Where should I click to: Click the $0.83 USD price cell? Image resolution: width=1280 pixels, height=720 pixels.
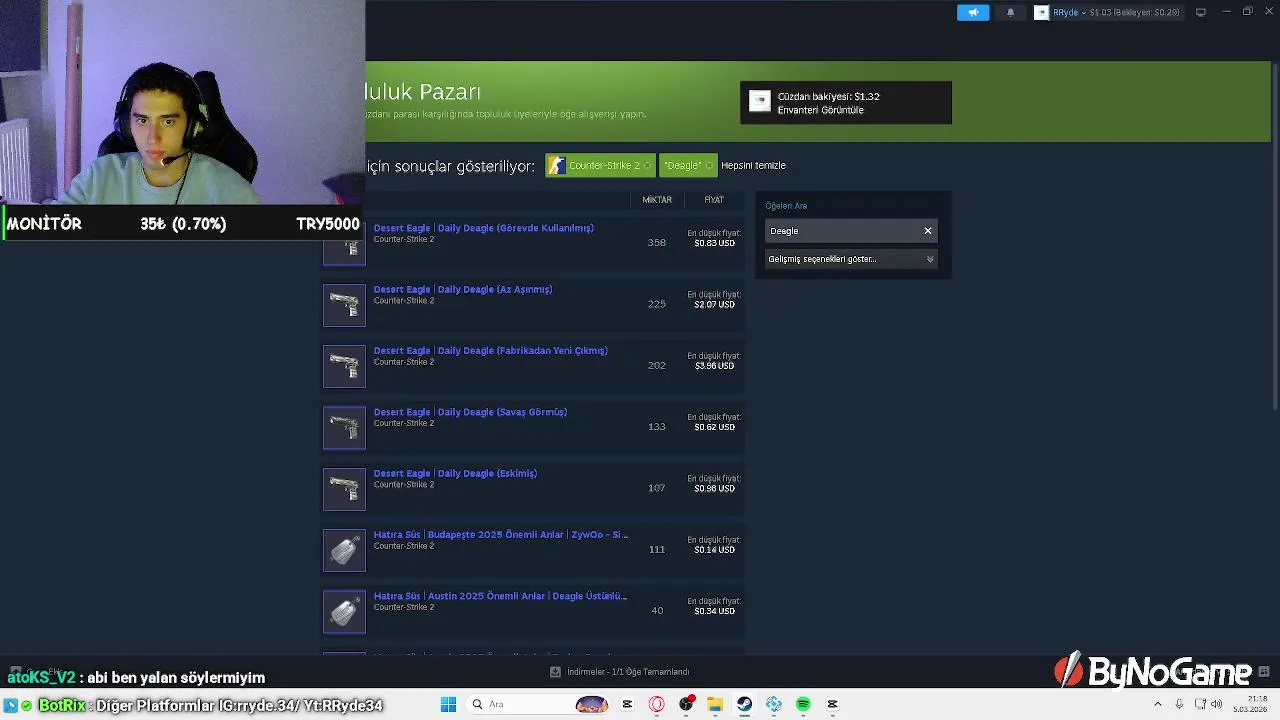coord(714,243)
